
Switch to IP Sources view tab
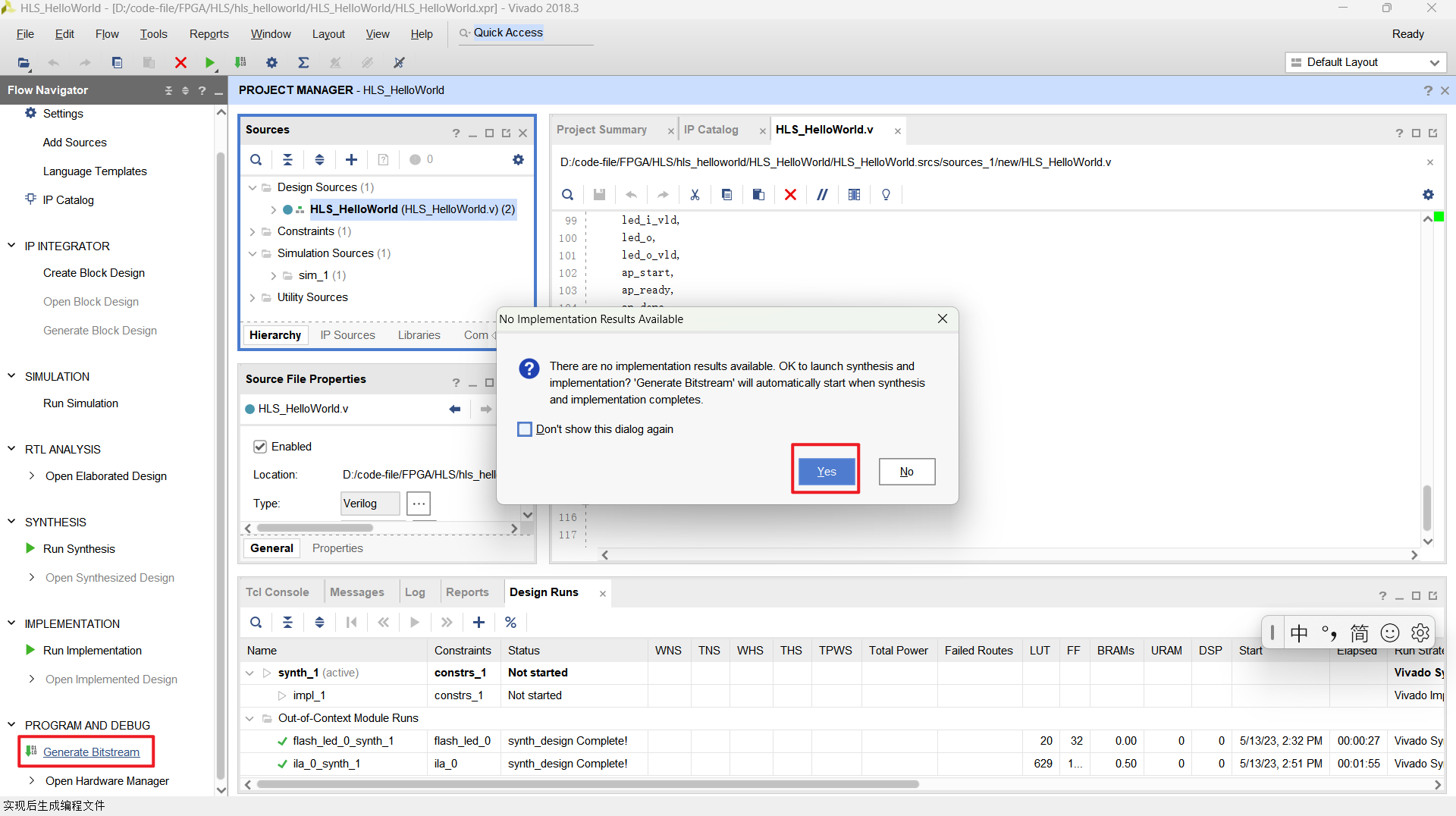click(347, 335)
